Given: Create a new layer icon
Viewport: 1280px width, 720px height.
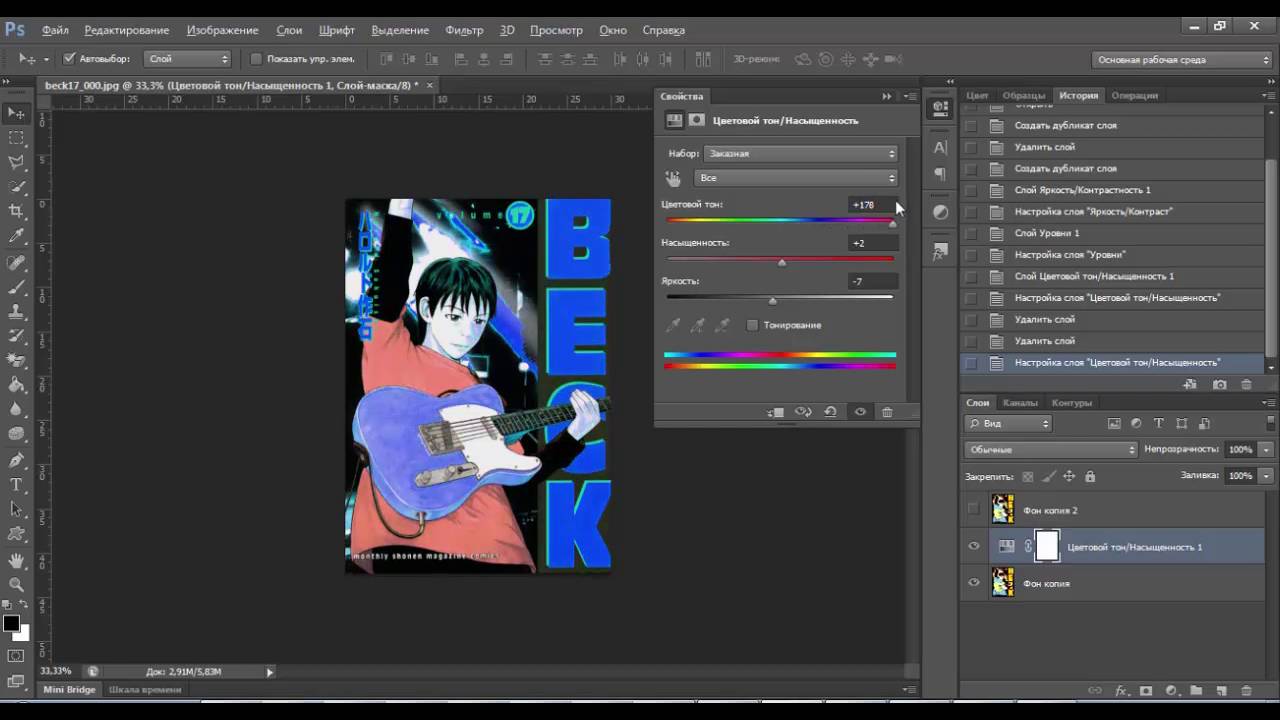Looking at the screenshot, I should pos(1221,691).
